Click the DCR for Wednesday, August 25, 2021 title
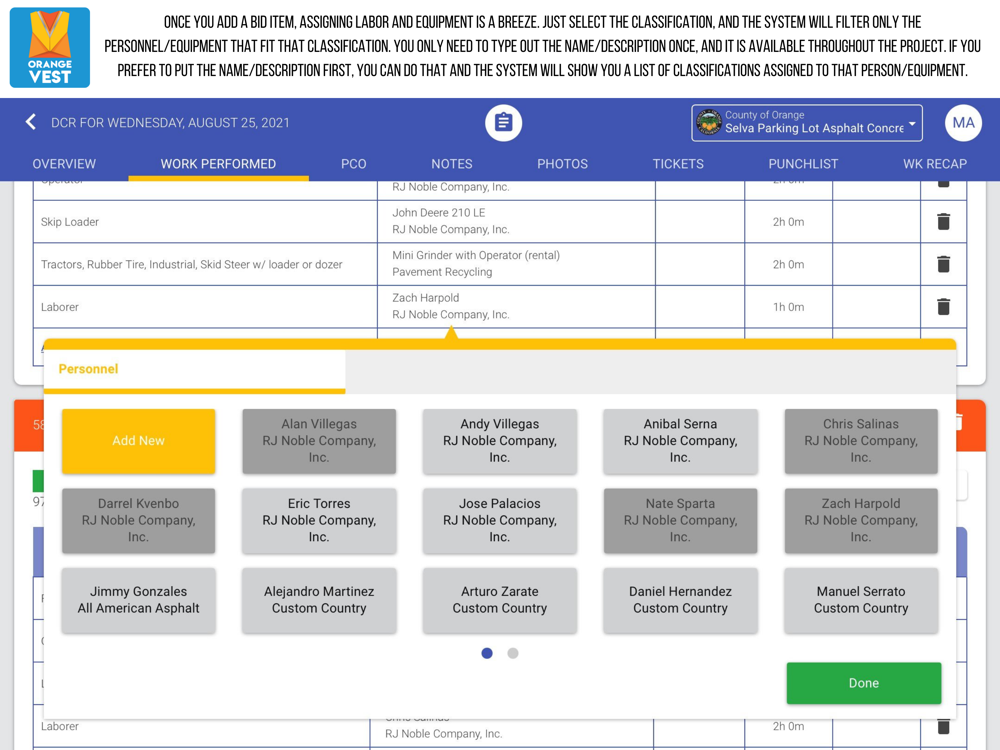This screenshot has width=1000, height=750. (x=170, y=122)
